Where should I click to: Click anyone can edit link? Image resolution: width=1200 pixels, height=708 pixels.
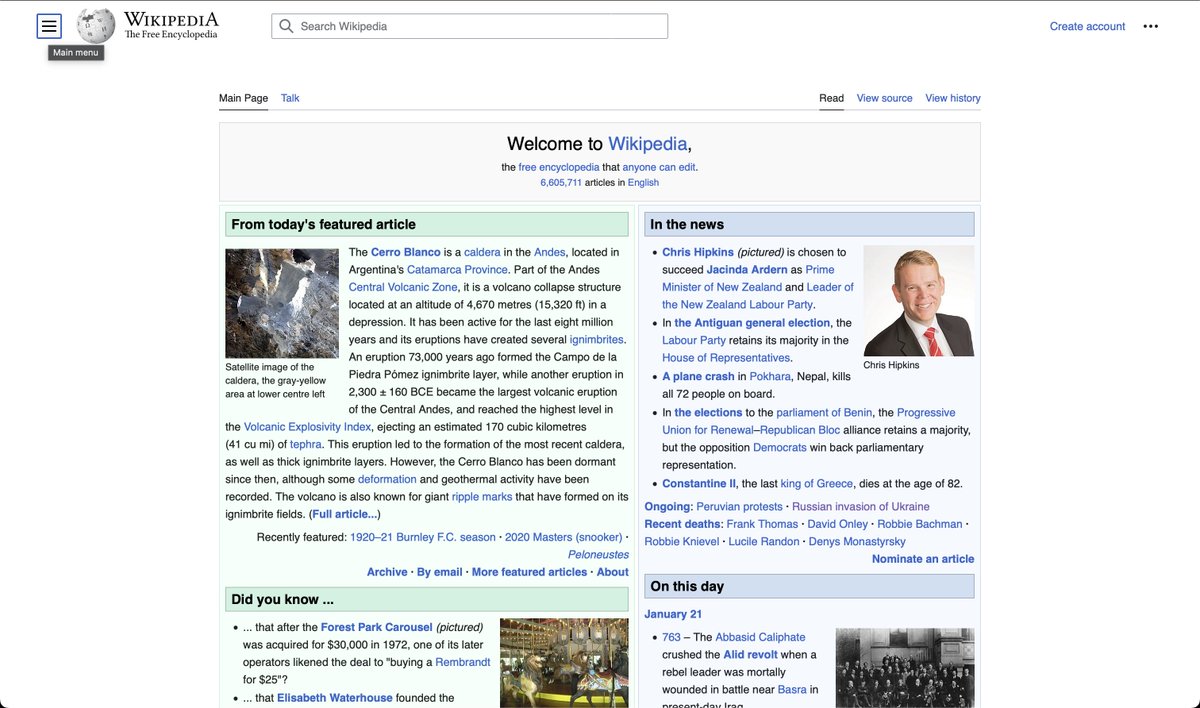tap(659, 167)
